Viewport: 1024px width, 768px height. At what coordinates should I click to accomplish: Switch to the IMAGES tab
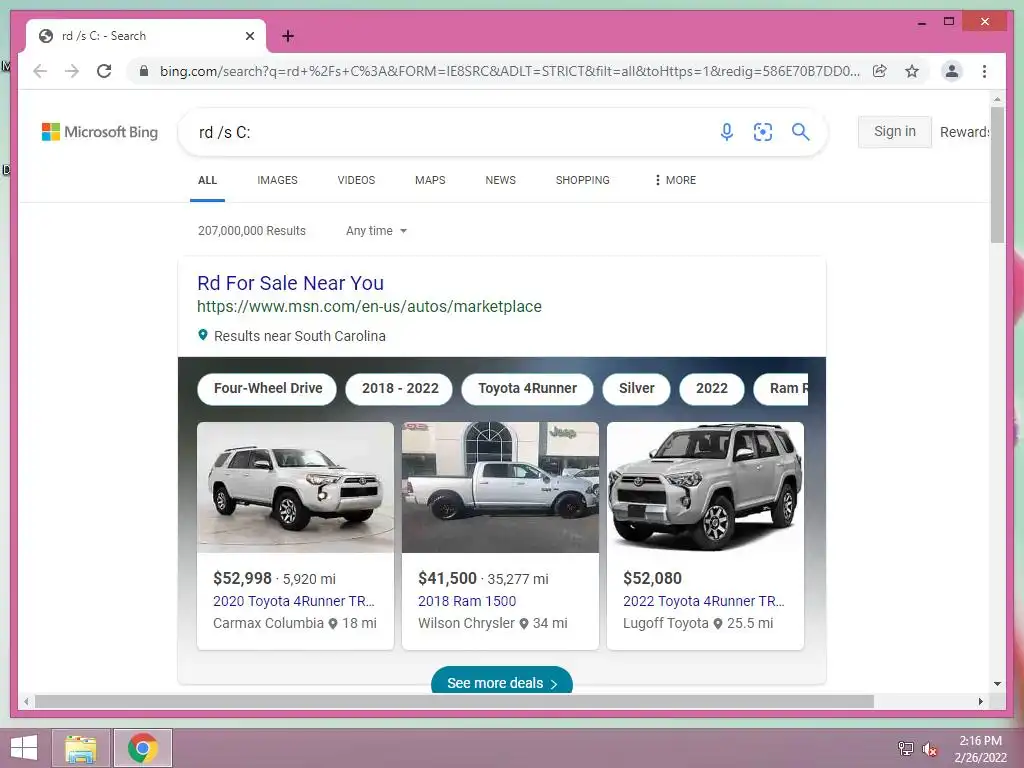pyautogui.click(x=278, y=180)
